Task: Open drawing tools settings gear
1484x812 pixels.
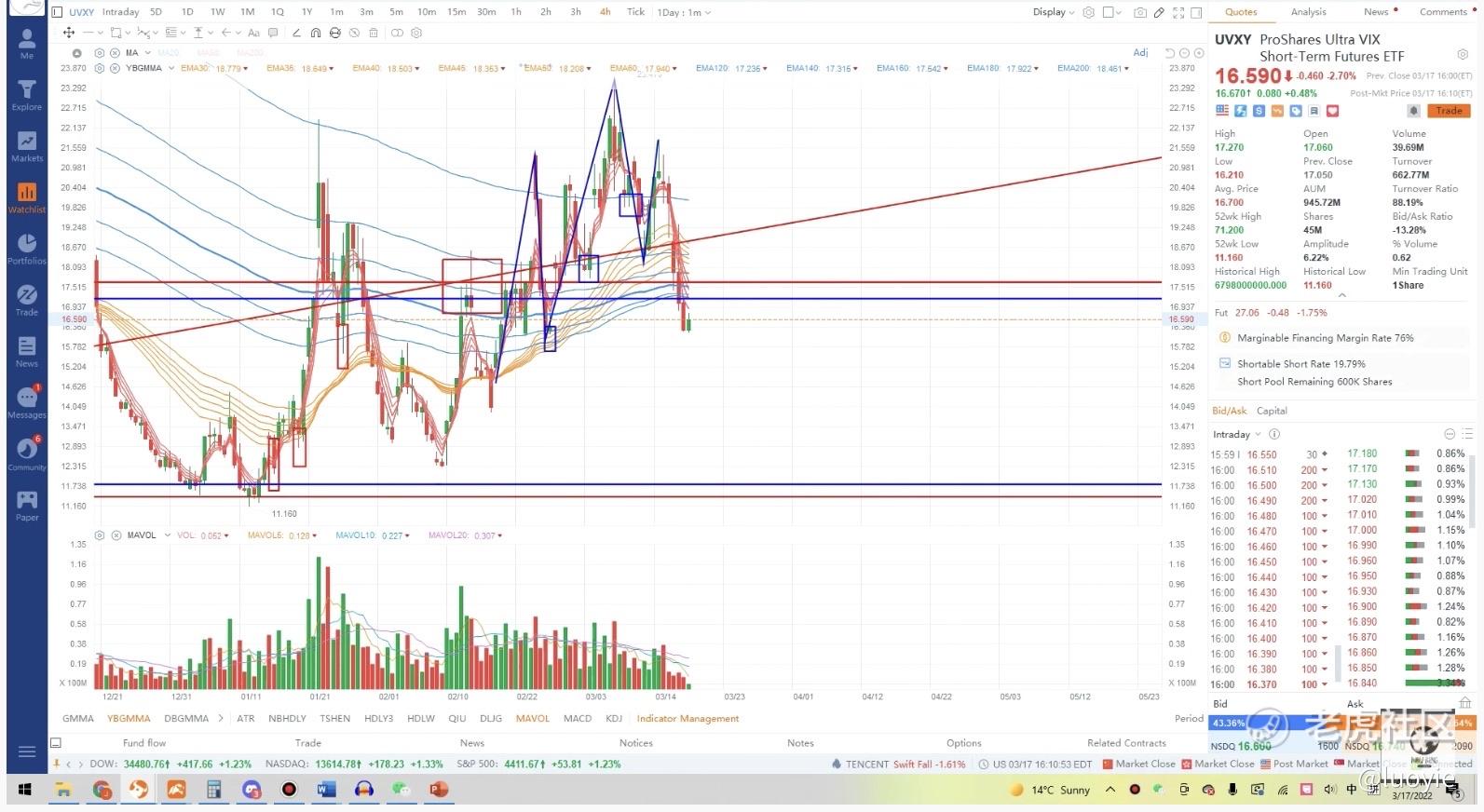Action: [x=416, y=33]
